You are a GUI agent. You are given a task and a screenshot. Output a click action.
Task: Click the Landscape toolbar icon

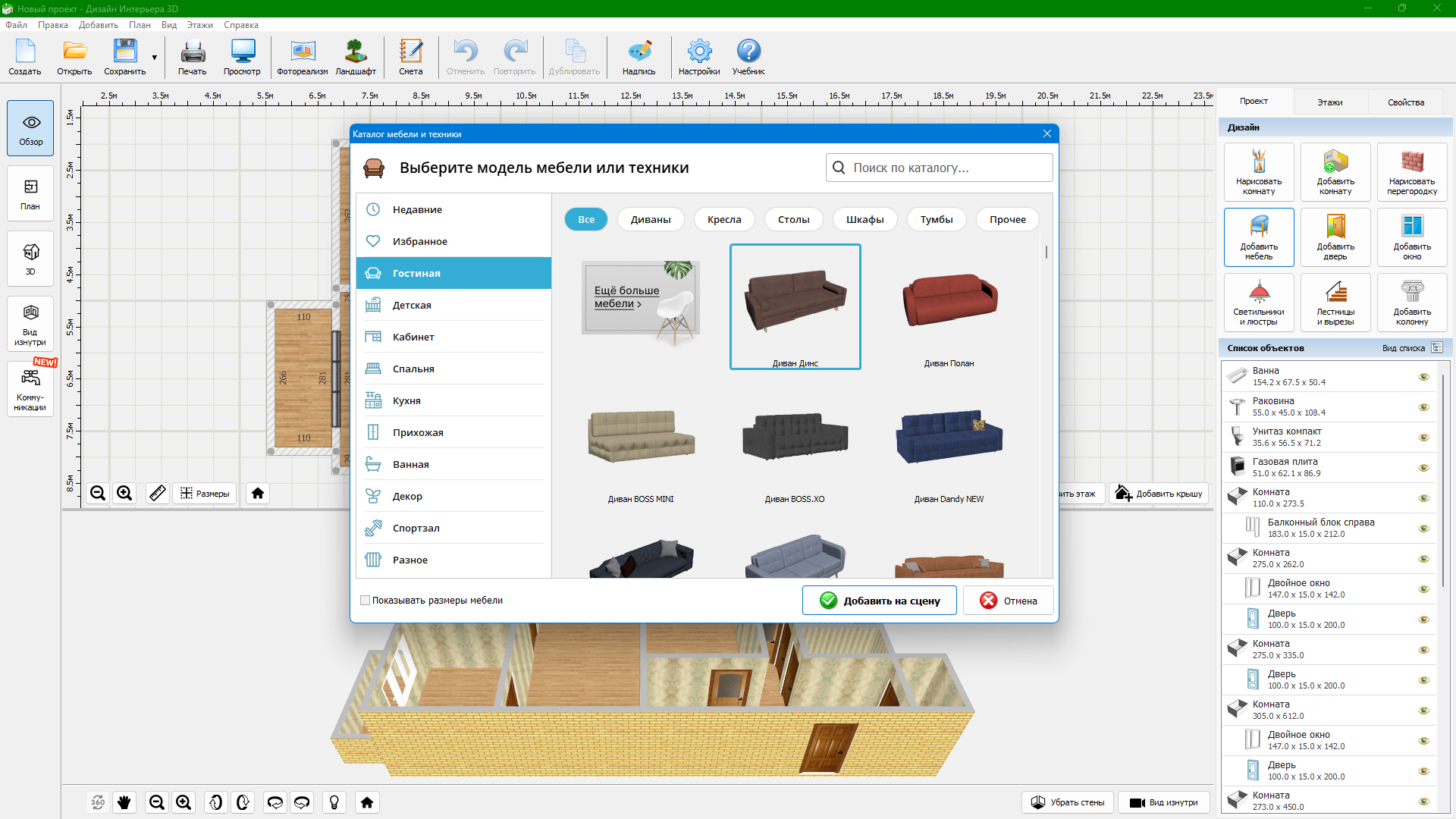click(356, 58)
